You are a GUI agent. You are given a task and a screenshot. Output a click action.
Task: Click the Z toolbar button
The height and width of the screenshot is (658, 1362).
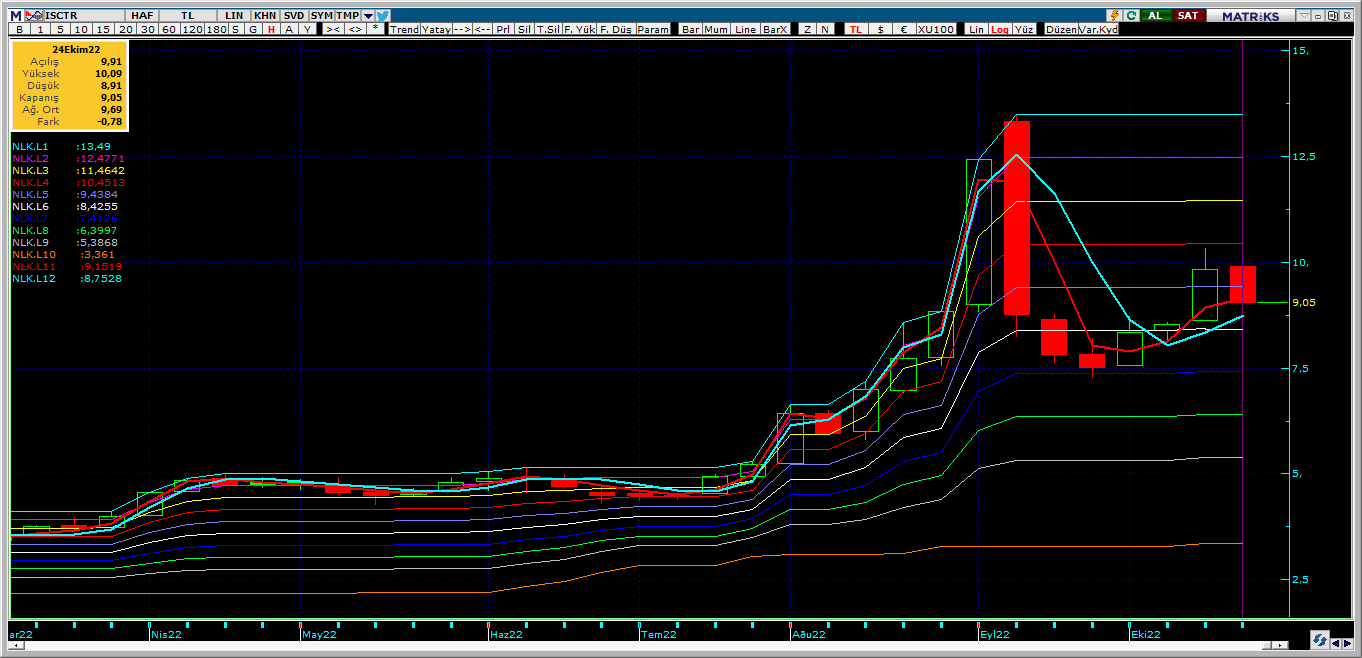tap(807, 29)
